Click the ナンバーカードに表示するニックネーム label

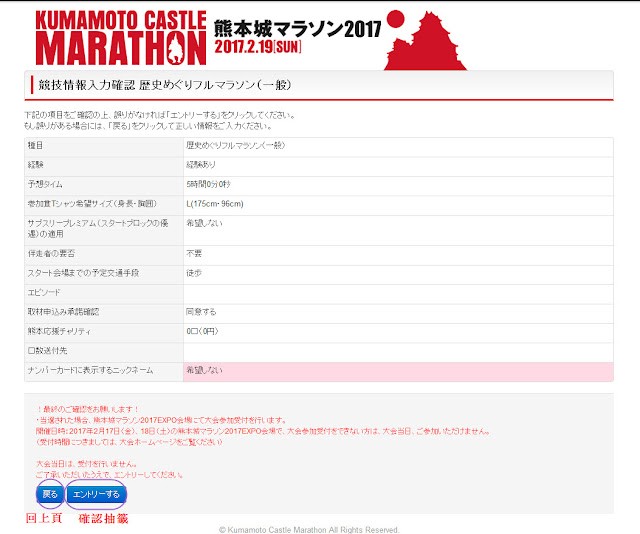90,370
